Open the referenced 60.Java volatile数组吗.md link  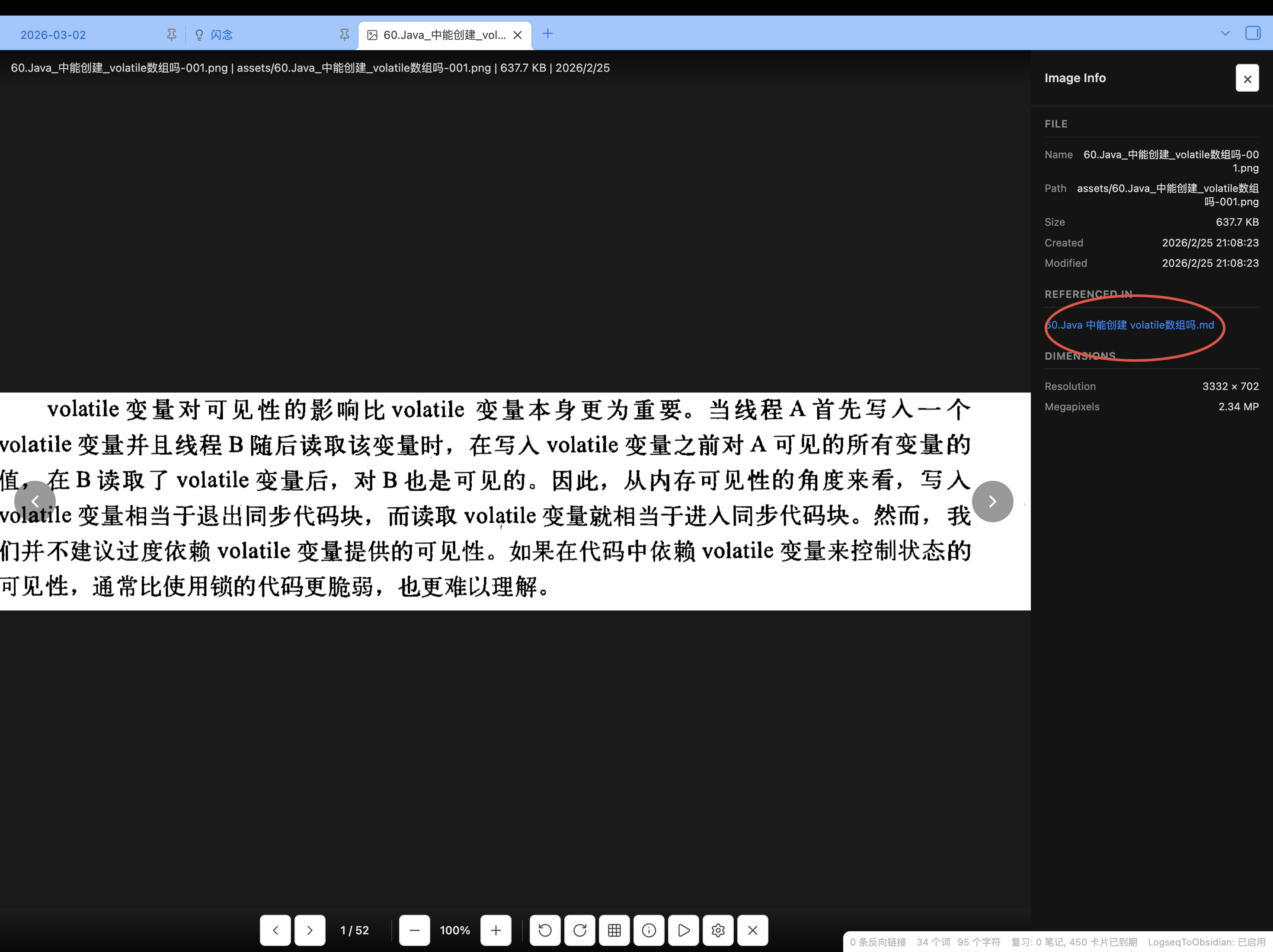click(1130, 325)
